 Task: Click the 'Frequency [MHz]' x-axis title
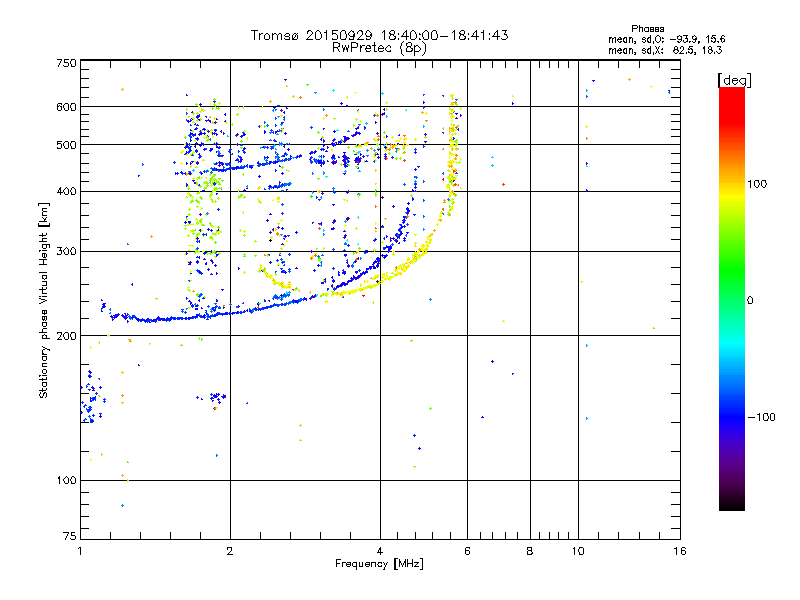click(379, 564)
